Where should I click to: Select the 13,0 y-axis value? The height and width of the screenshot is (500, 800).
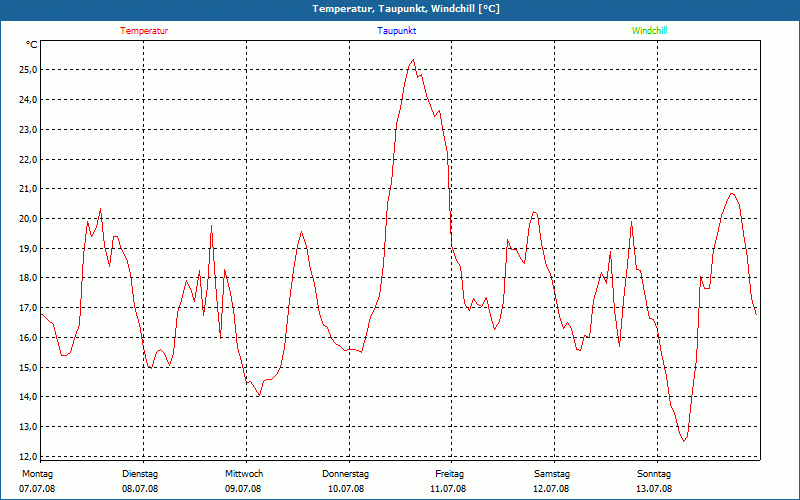coord(29,427)
